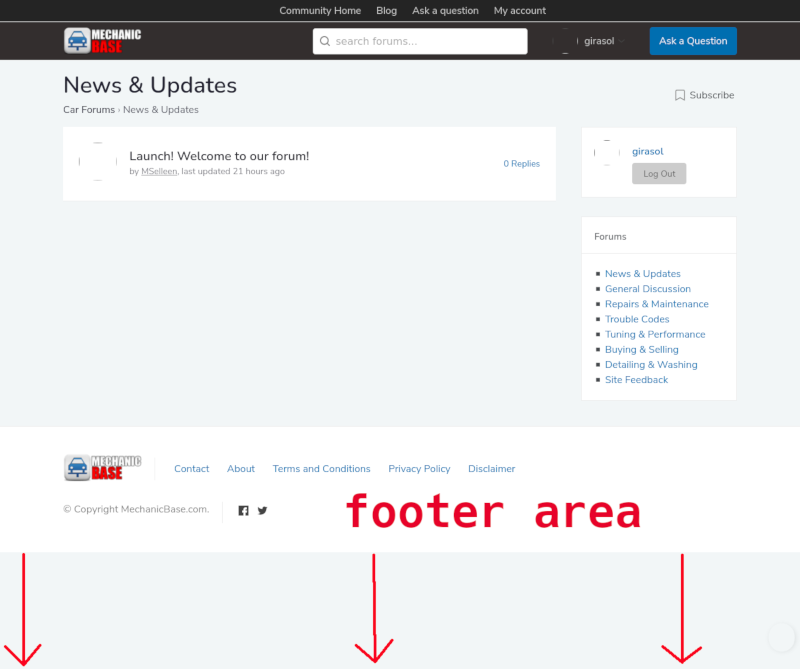The image size is (800, 669).
Task: Open Repairs & Maintenance forum
Action: 657,304
